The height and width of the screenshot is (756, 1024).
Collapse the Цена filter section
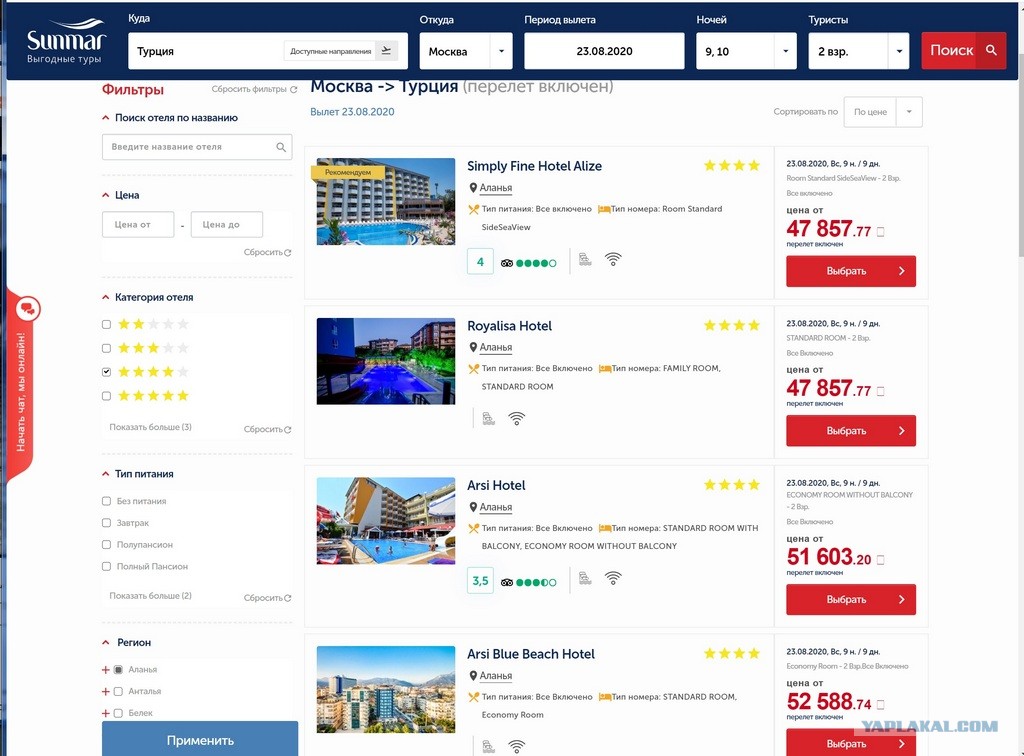point(106,195)
